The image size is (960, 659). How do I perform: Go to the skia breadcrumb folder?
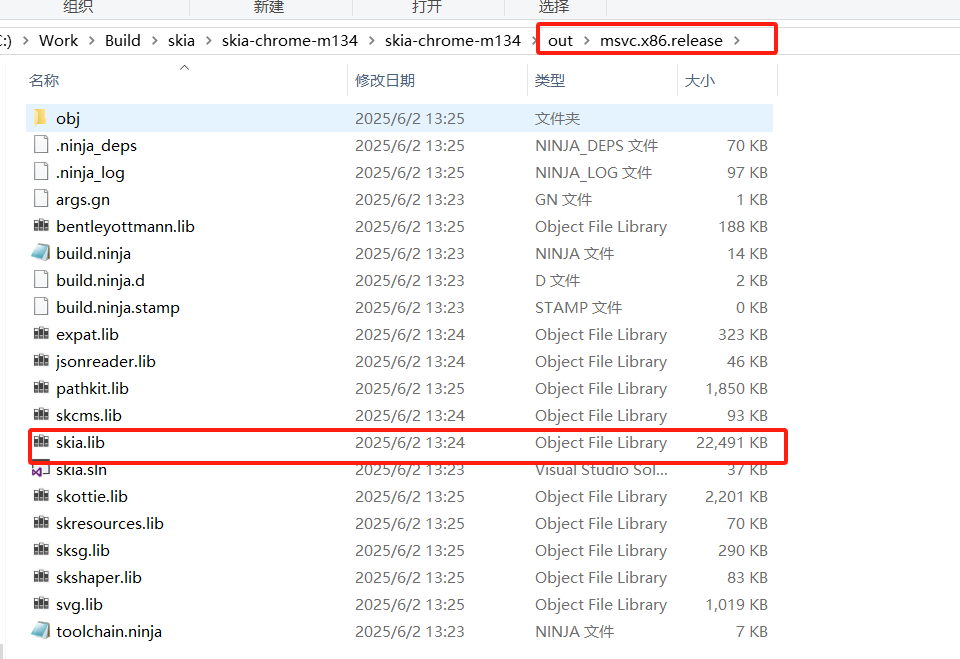pyautogui.click(x=182, y=41)
